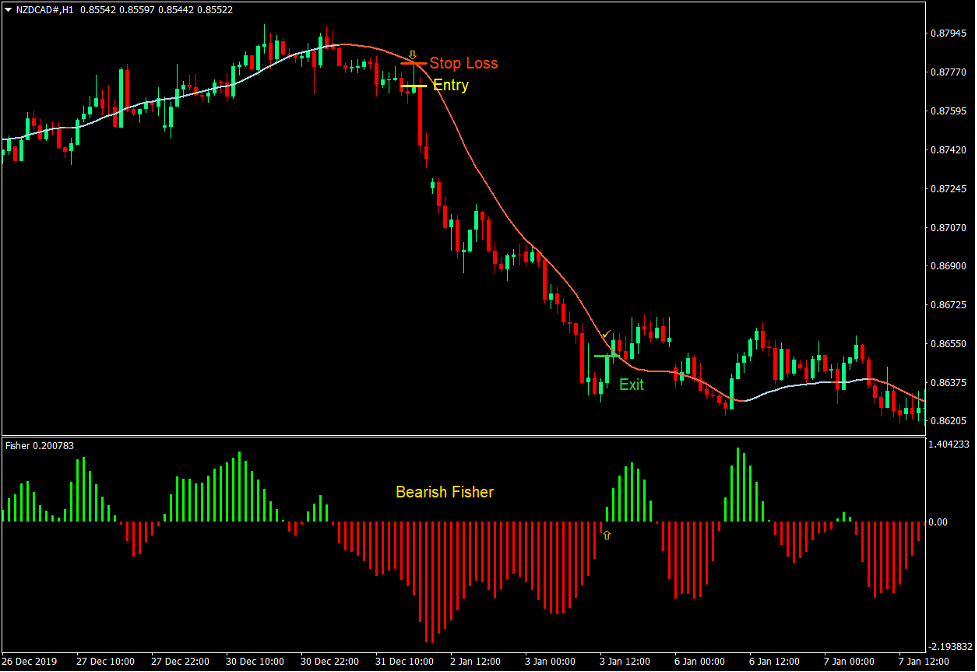This screenshot has height=672, width=977.
Task: Select the yellow Entry horizontal line
Action: [x=413, y=87]
